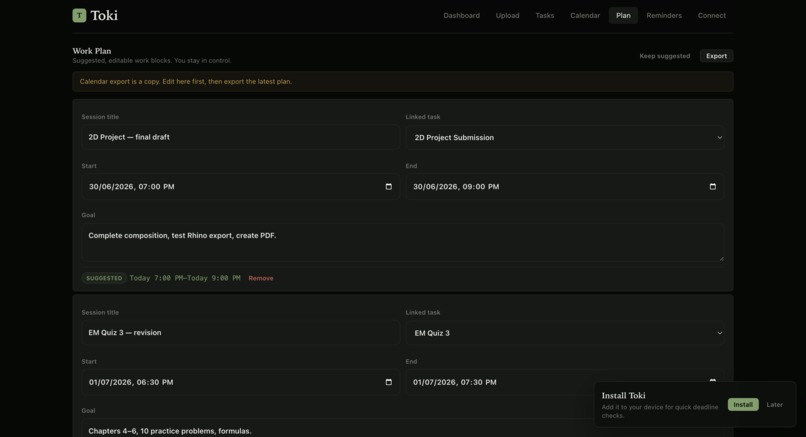Image resolution: width=806 pixels, height=437 pixels.
Task: Remove the 2D Project suggested session
Action: pos(261,278)
